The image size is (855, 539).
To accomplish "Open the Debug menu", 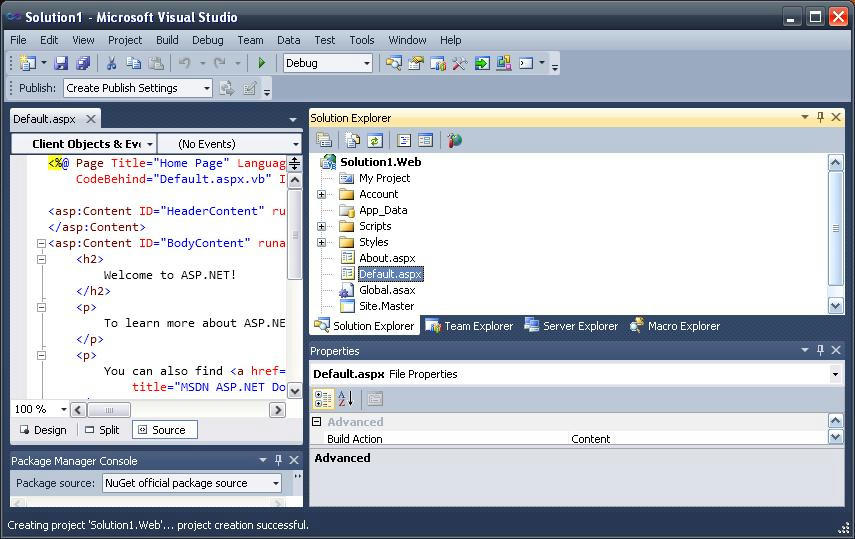I will click(207, 40).
